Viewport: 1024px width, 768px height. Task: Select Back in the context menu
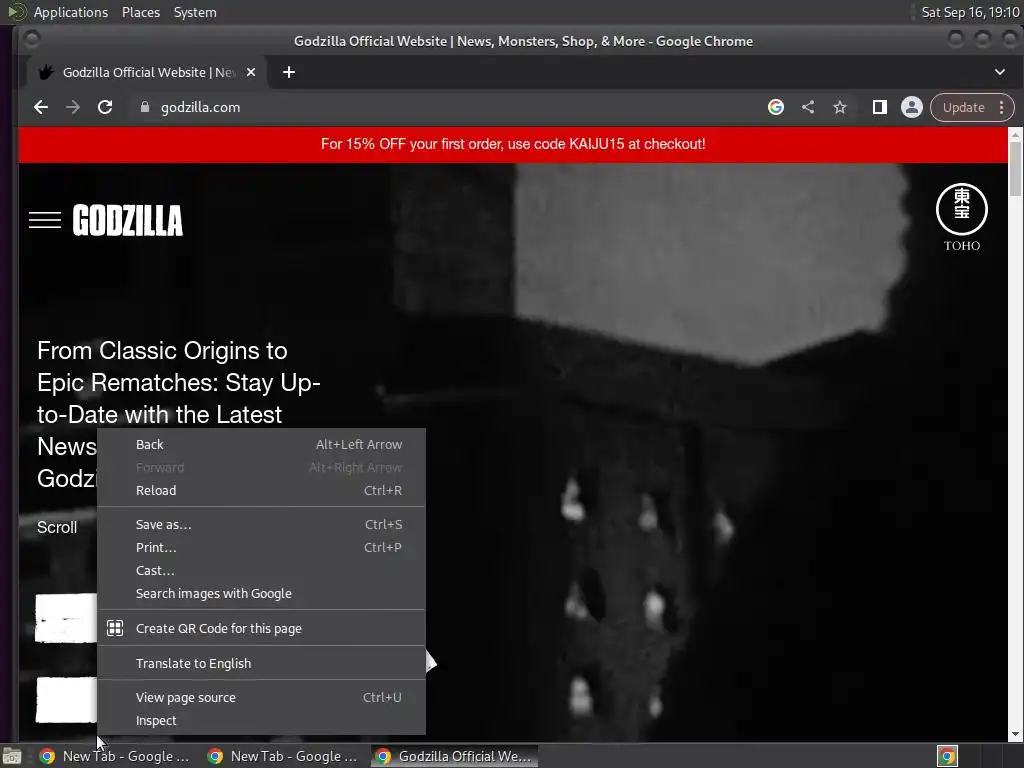click(x=261, y=445)
